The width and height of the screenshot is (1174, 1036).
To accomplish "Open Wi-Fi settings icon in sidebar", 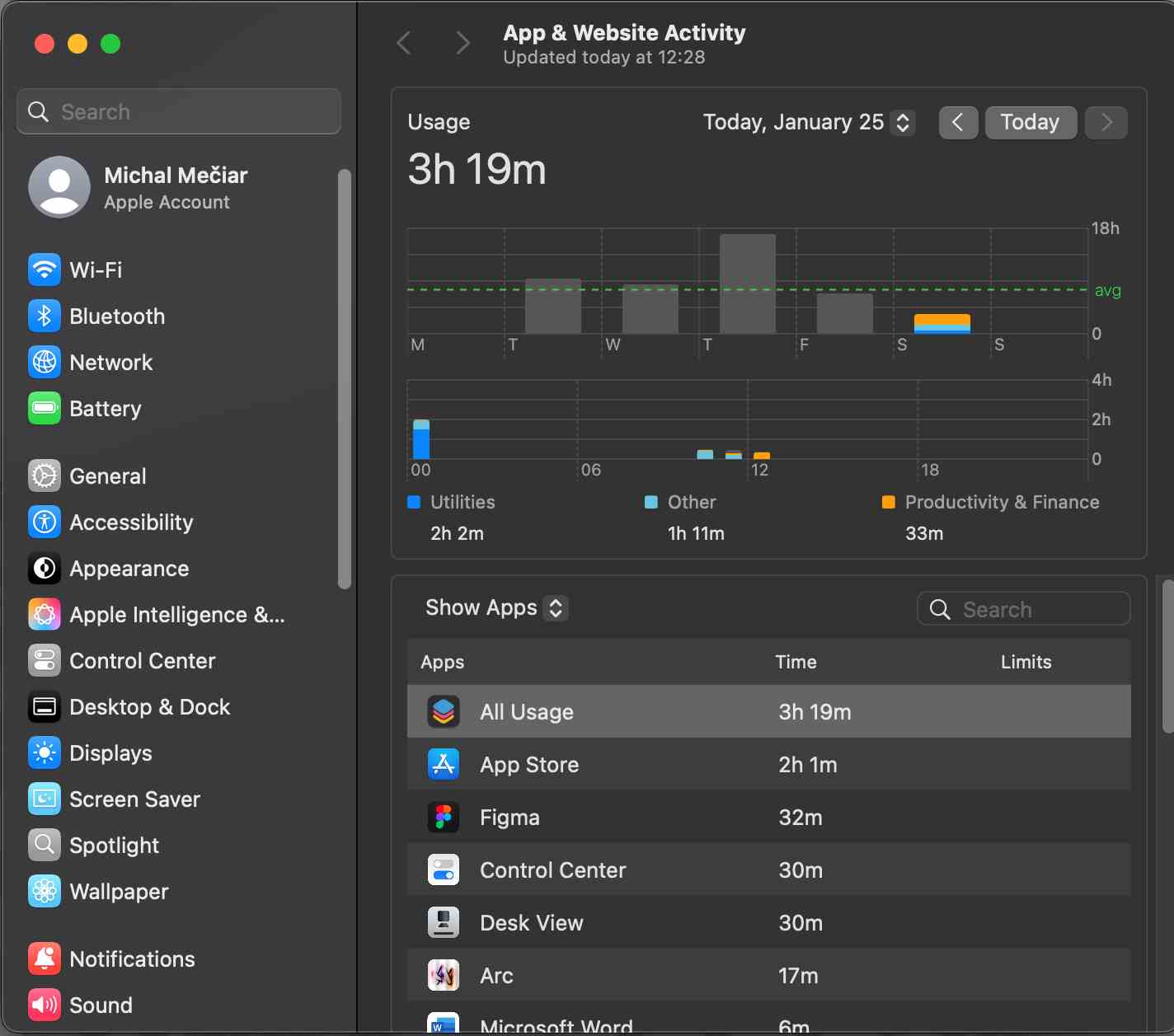I will click(x=45, y=270).
